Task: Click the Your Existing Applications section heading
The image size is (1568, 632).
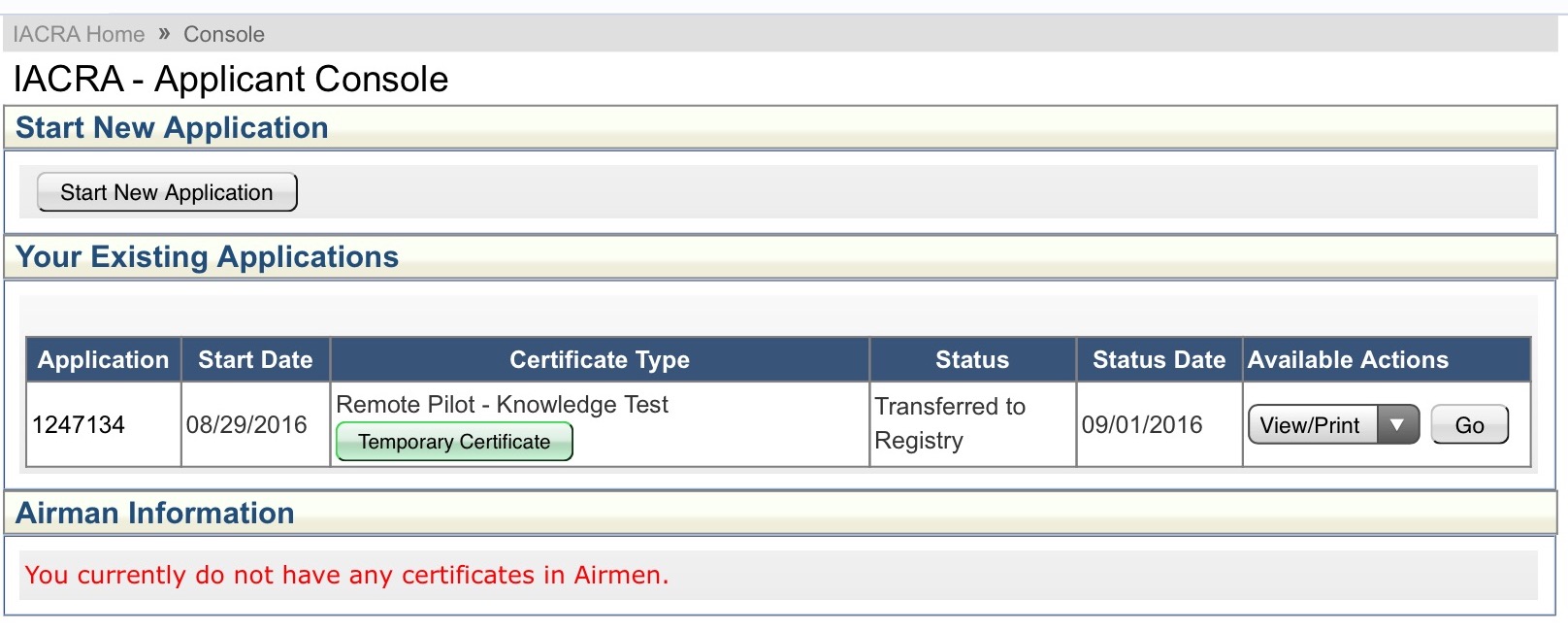Action: [207, 256]
